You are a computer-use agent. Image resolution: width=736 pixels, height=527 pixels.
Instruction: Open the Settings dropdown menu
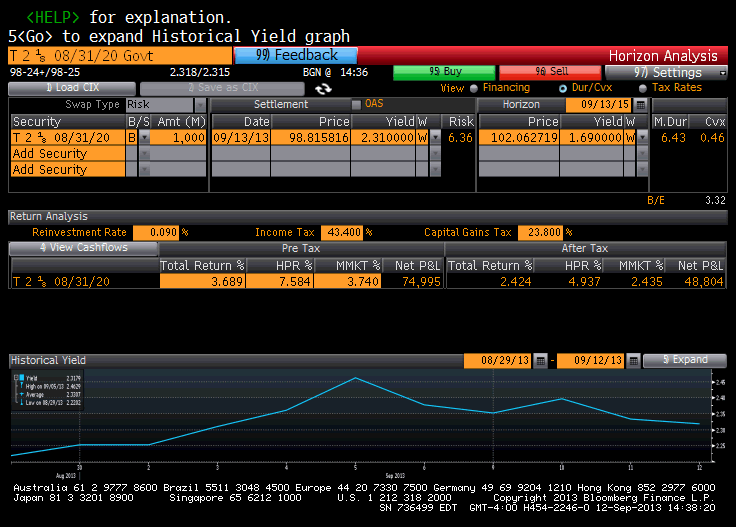click(x=667, y=72)
